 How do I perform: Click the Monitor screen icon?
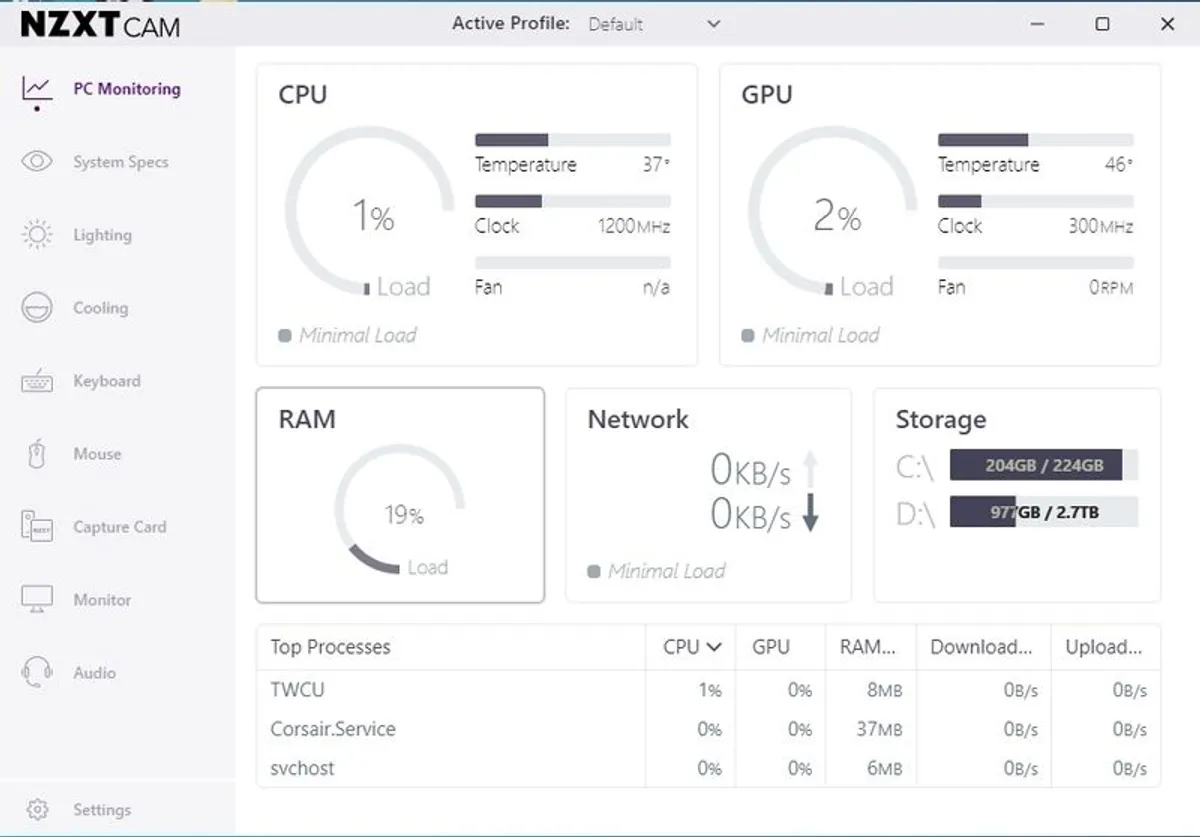(37, 600)
